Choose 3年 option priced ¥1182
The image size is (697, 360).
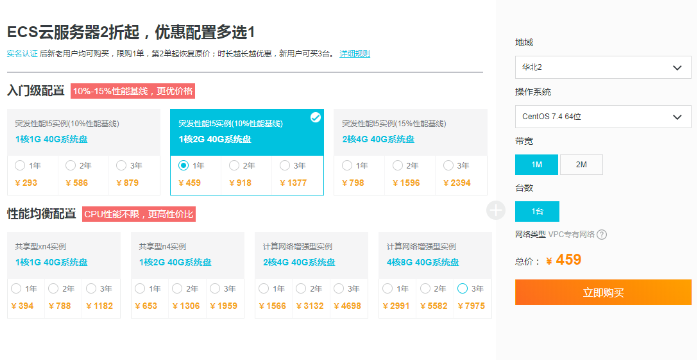[91, 289]
